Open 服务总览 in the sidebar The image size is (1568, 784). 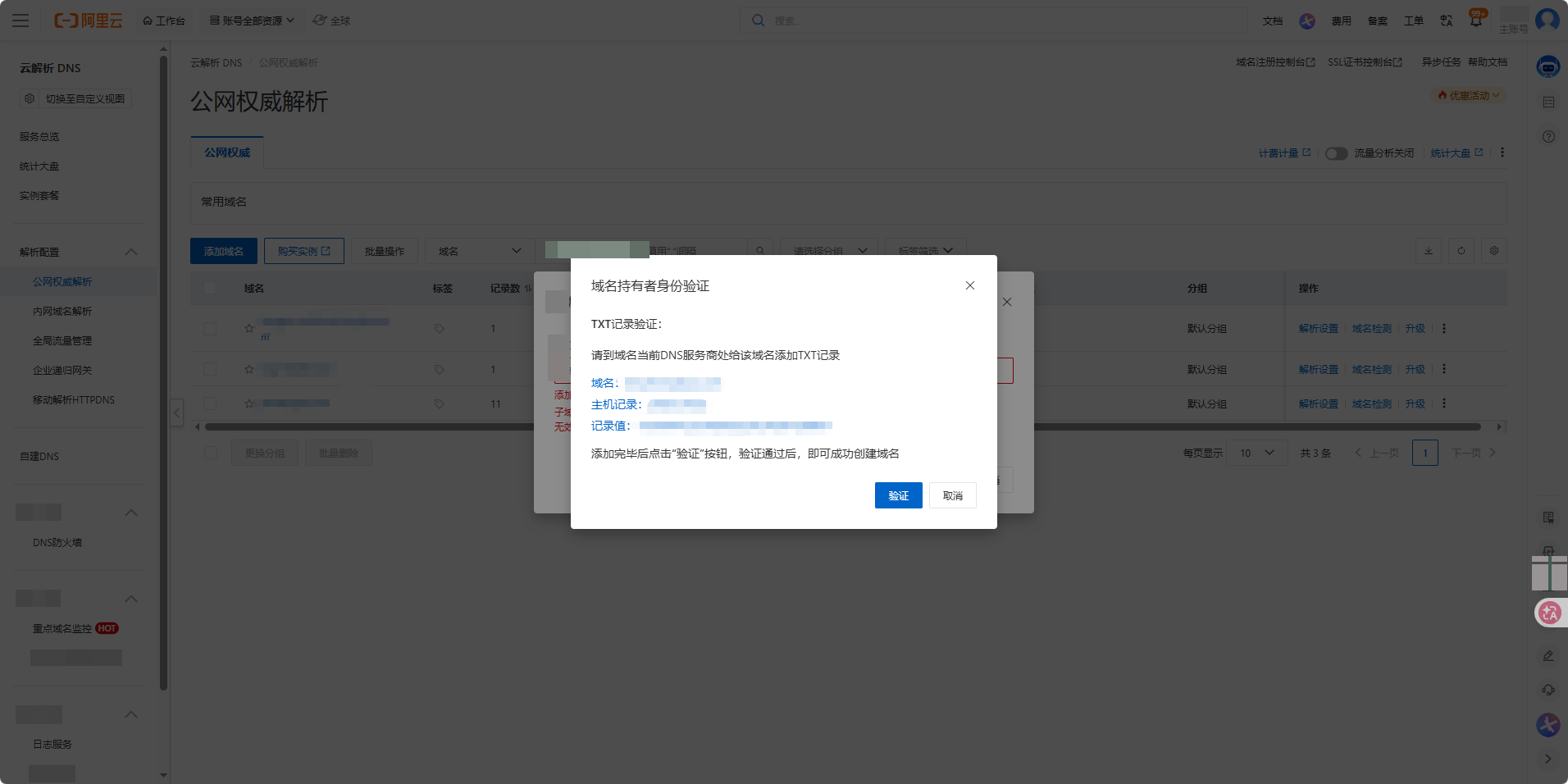click(x=39, y=136)
